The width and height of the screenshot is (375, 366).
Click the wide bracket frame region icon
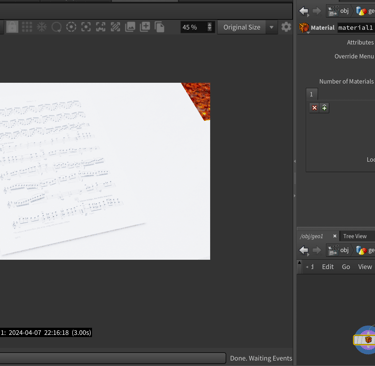[101, 27]
